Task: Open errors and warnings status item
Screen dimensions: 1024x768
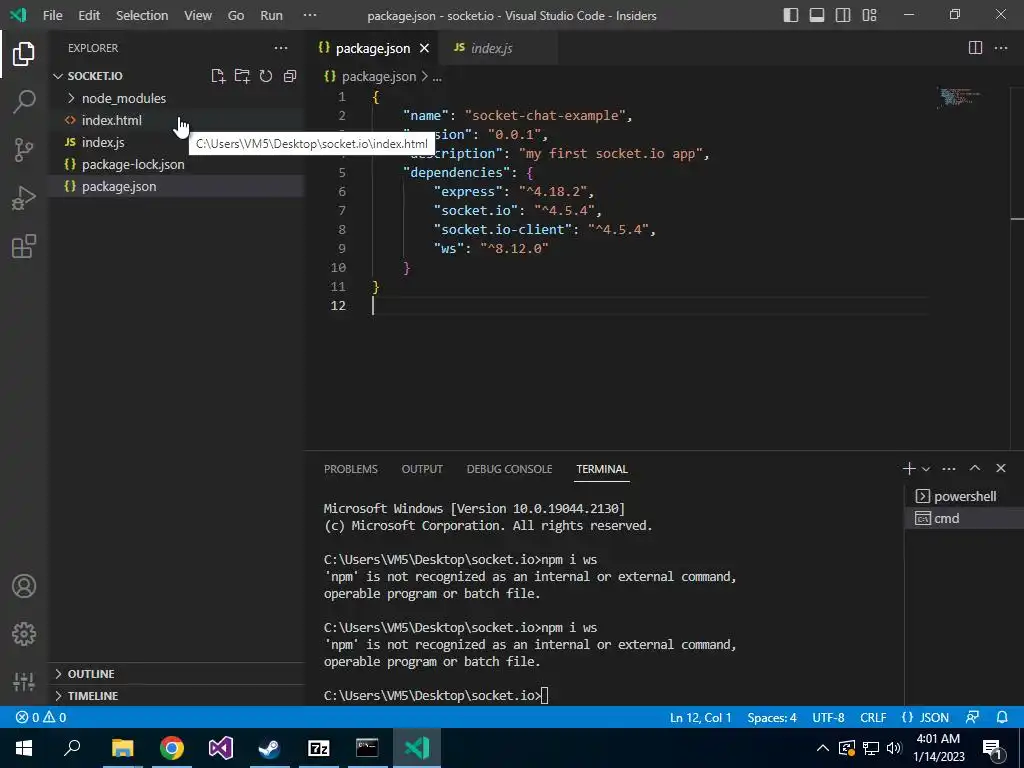Action: coord(41,717)
